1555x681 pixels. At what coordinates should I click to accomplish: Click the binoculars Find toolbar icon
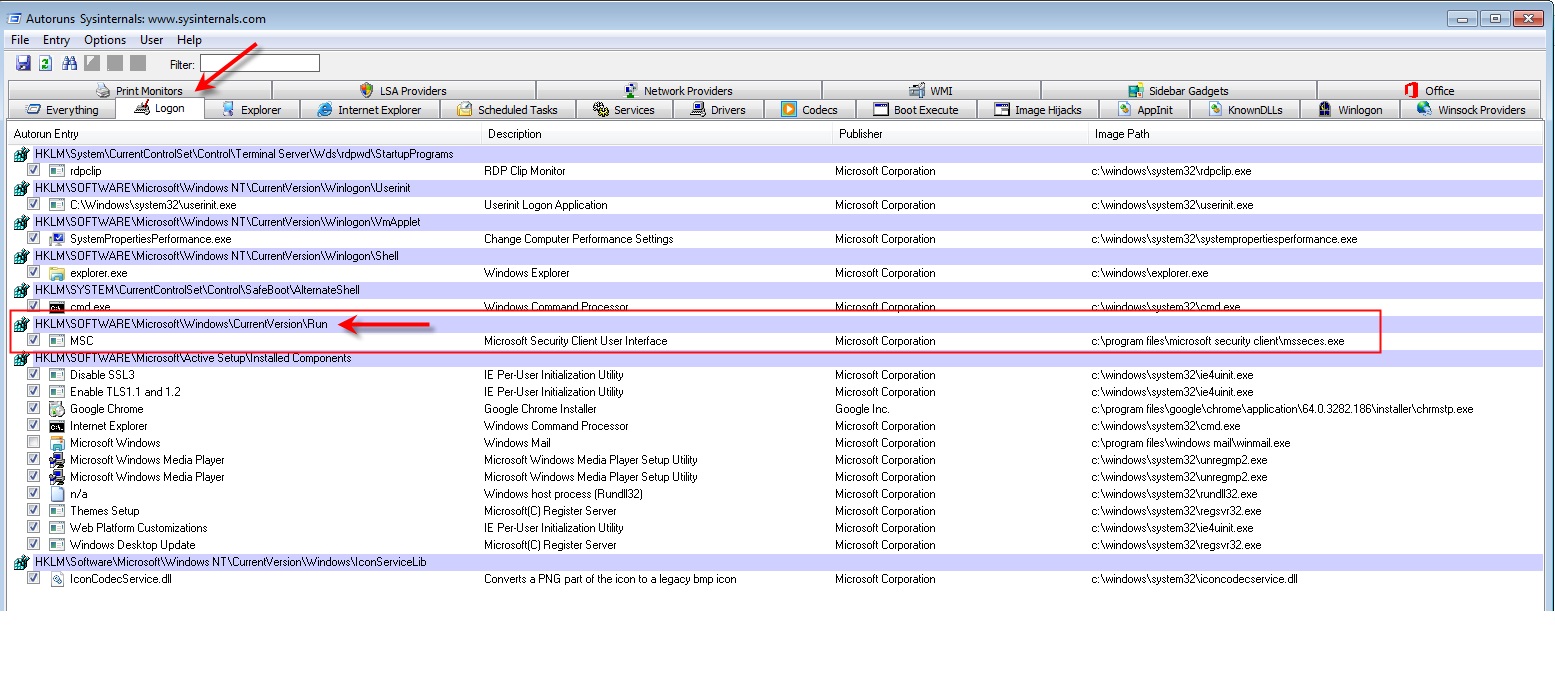point(69,64)
